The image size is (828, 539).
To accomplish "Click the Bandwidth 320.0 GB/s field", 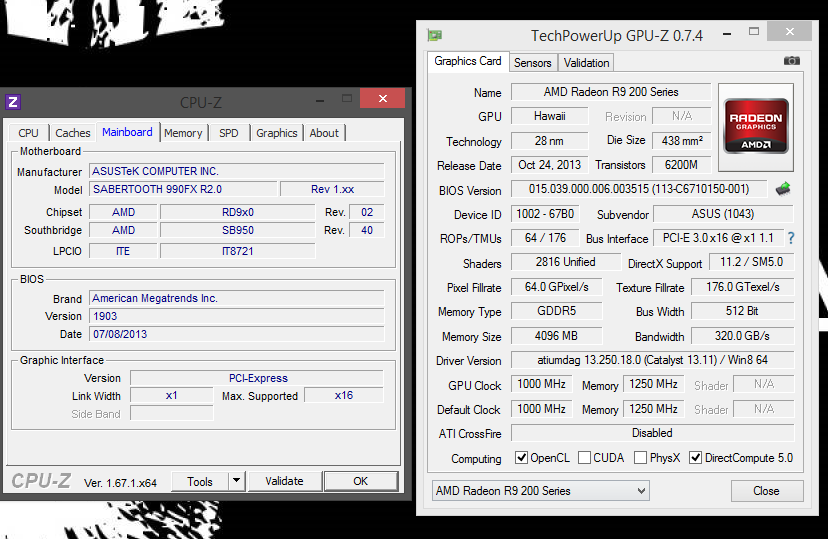I will 742,336.
